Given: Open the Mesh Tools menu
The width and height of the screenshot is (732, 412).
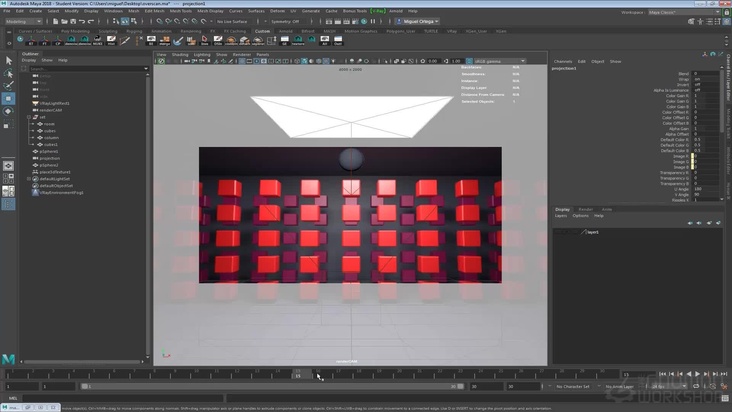Looking at the screenshot, I should [181, 11].
